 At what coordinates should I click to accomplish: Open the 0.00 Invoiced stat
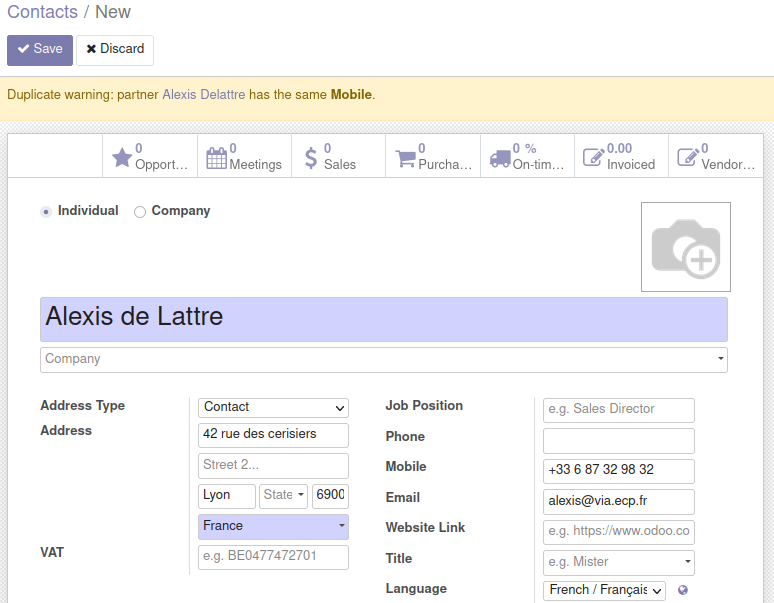click(619, 148)
